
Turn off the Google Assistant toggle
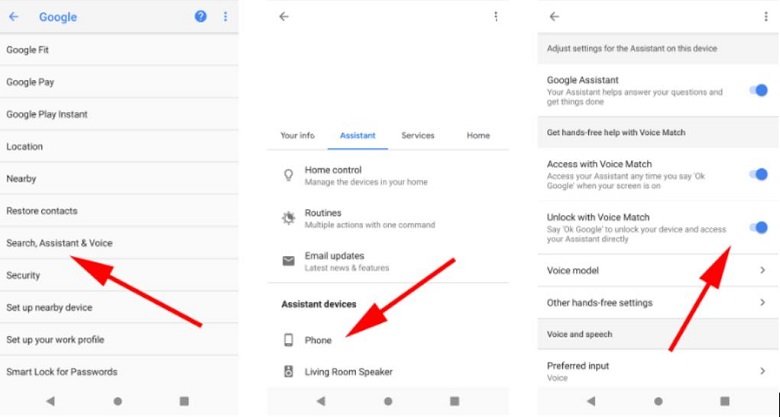758,91
